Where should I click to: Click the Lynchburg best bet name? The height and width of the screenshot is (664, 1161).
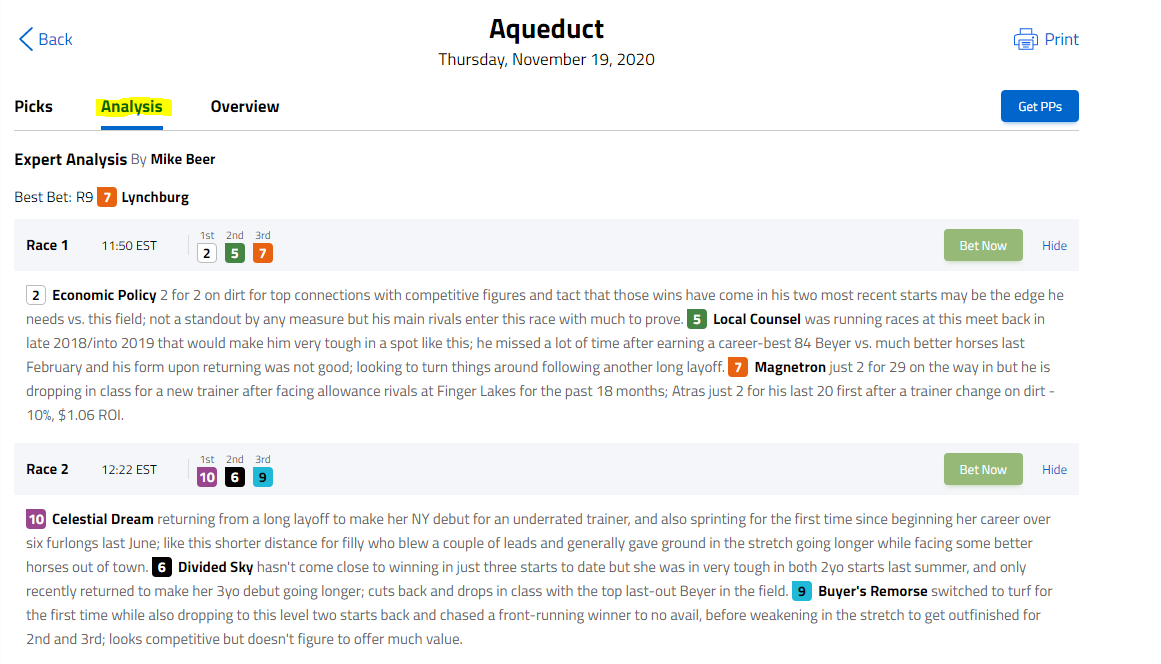(155, 198)
